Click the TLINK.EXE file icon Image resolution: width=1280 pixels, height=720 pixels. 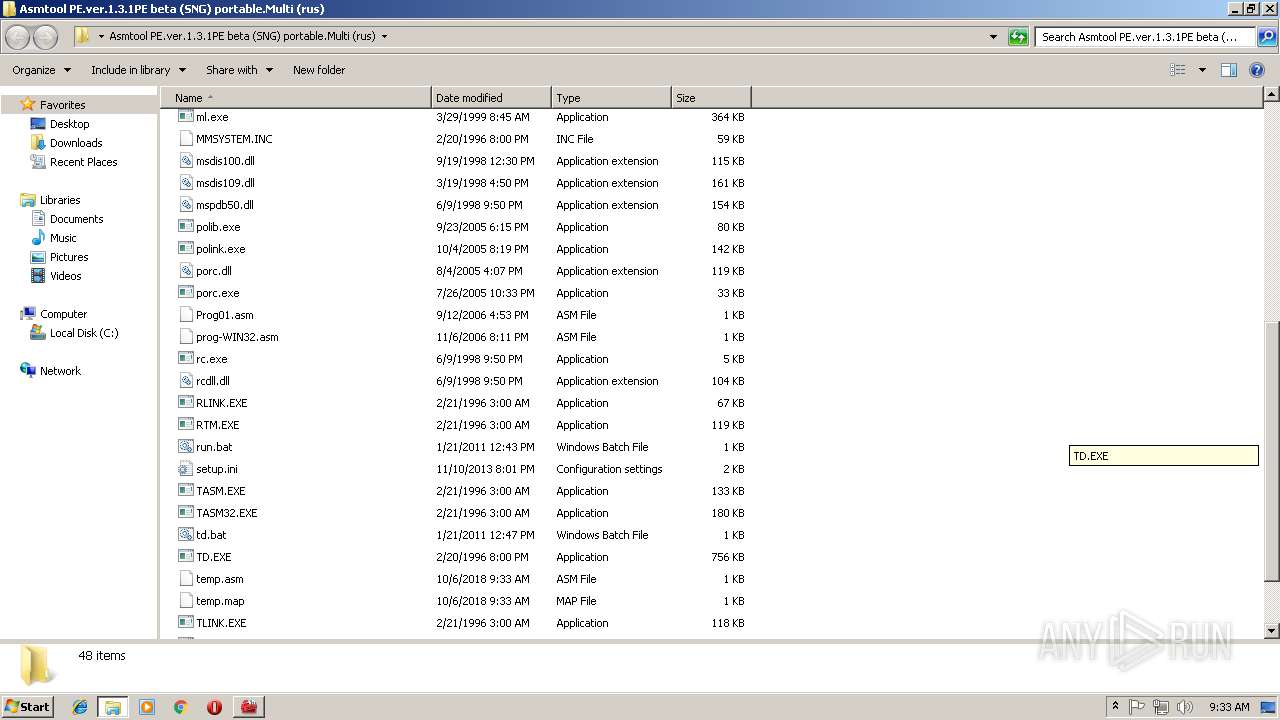[x=185, y=623]
